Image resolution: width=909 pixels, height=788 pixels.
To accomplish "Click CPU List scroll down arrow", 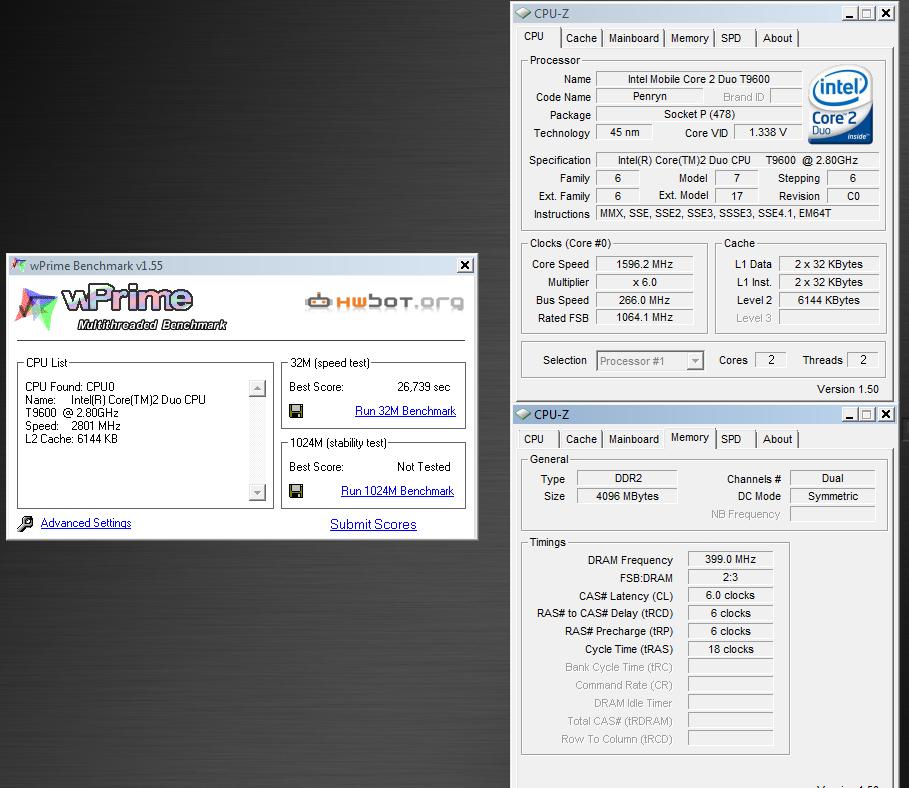I will coord(257,492).
